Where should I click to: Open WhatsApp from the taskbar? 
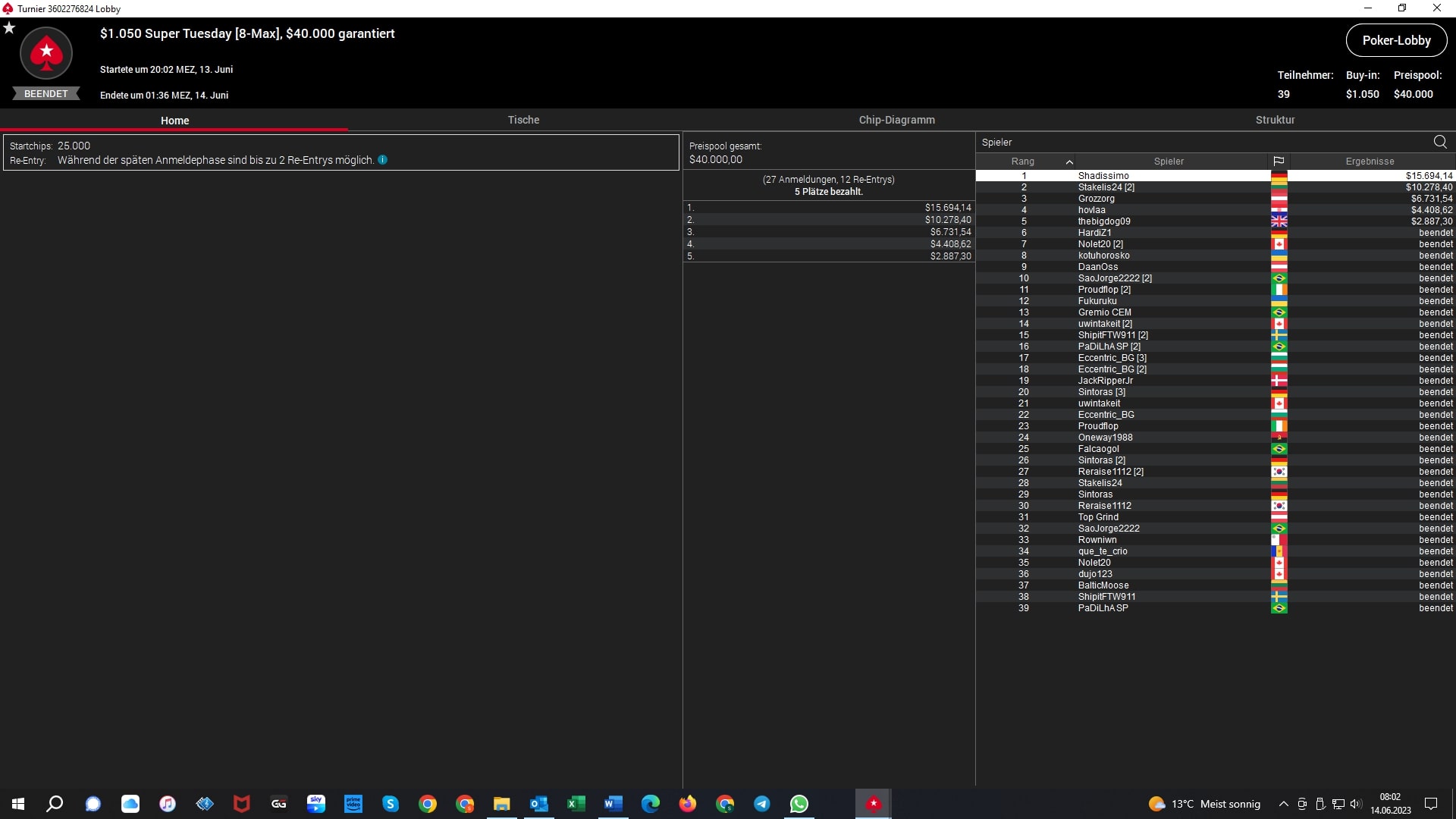(x=799, y=804)
